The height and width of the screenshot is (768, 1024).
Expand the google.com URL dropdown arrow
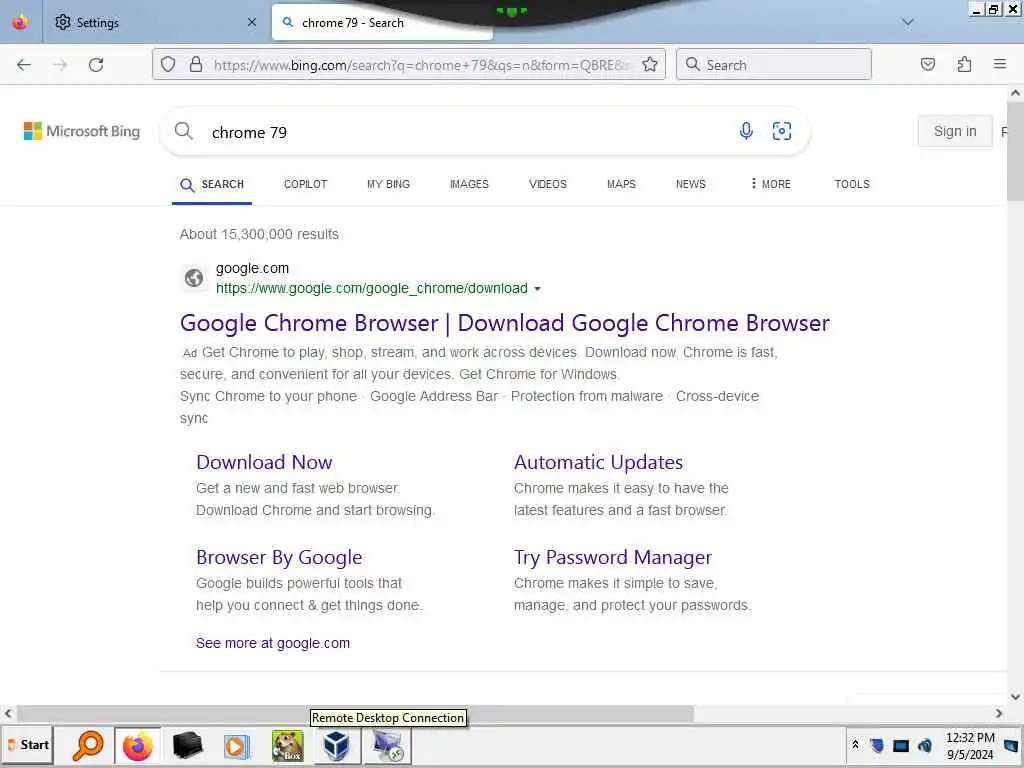pyautogui.click(x=537, y=289)
